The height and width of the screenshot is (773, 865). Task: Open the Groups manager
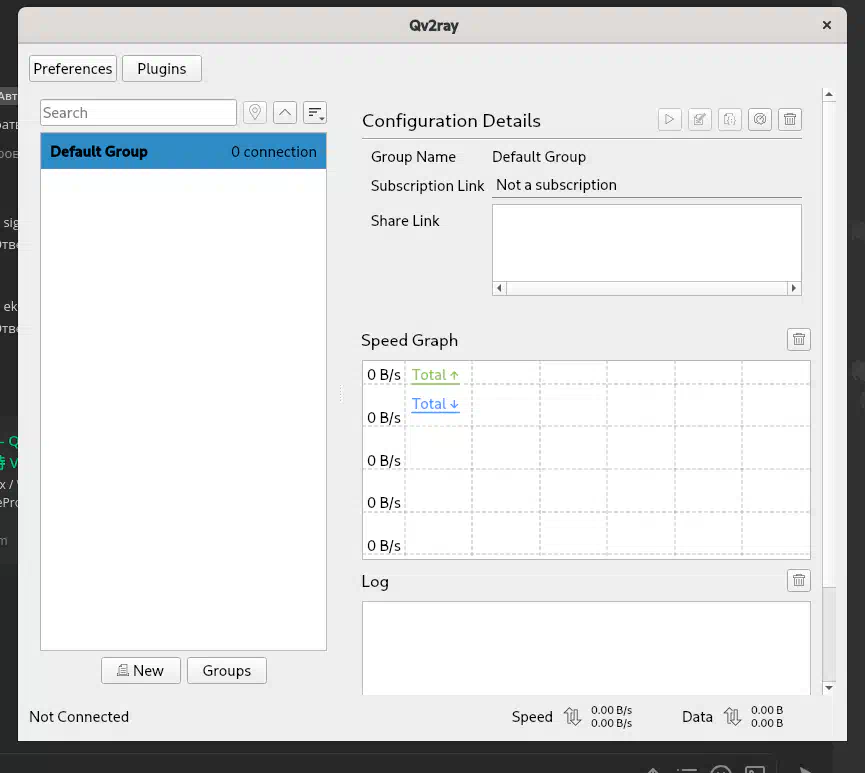[227, 670]
